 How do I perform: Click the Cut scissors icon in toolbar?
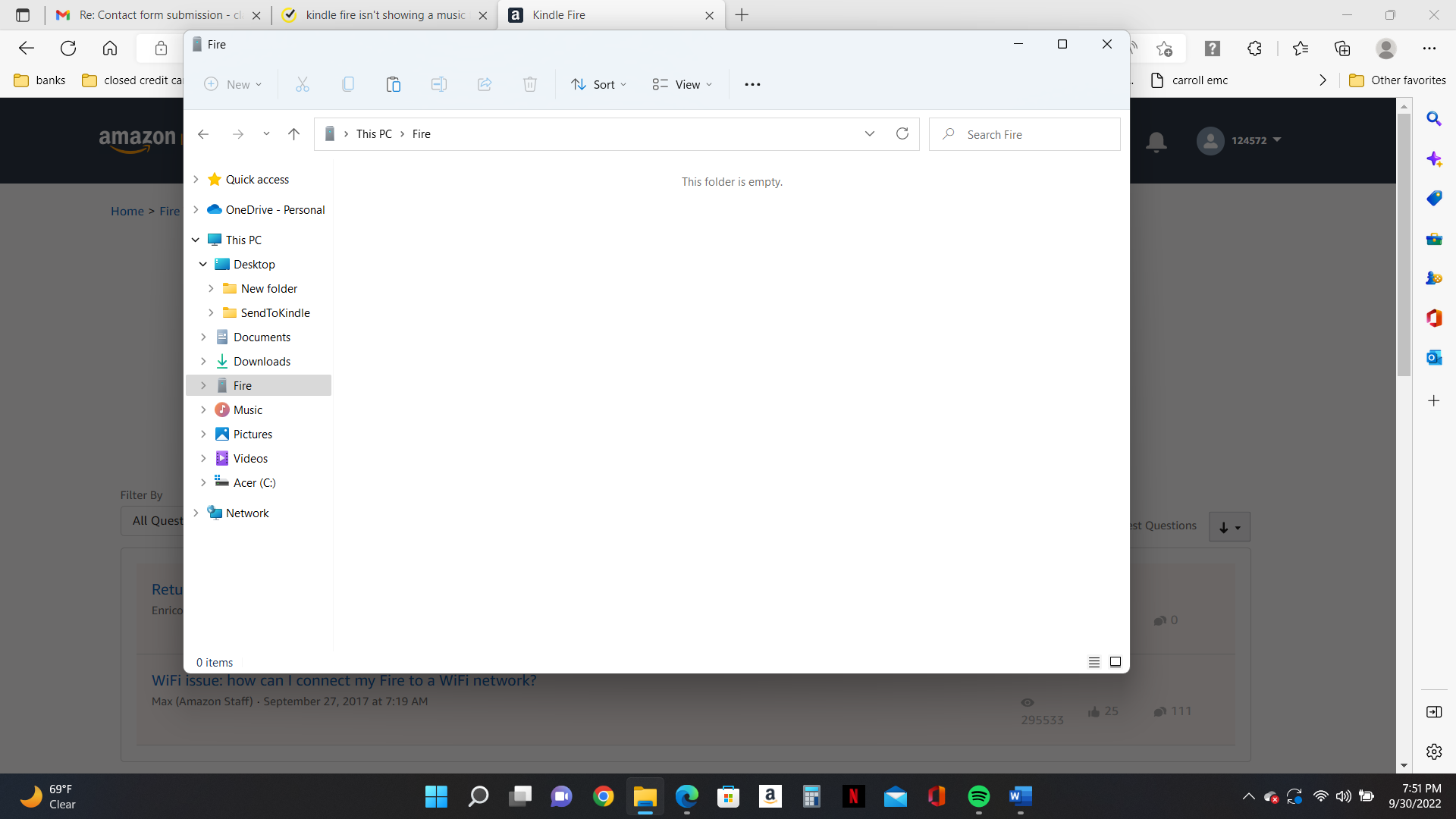[x=302, y=84]
